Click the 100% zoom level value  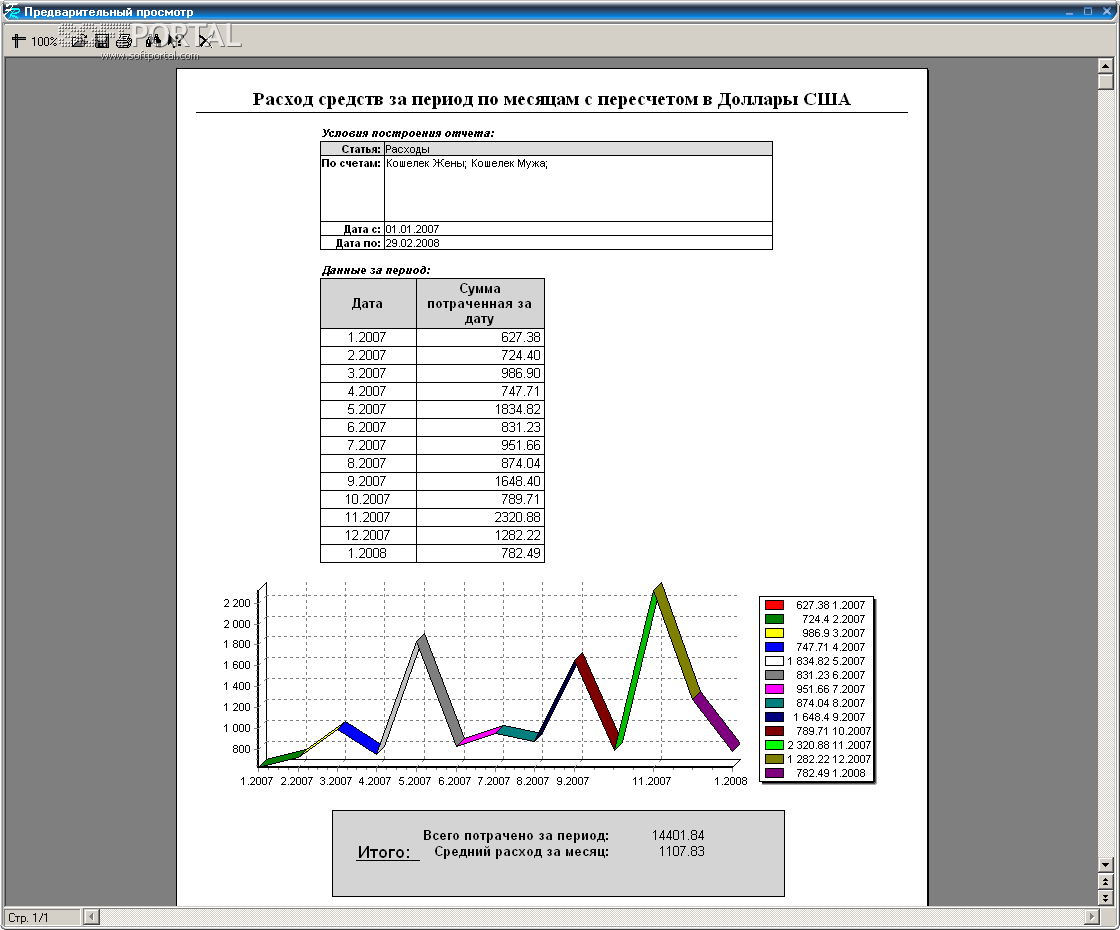coord(43,41)
